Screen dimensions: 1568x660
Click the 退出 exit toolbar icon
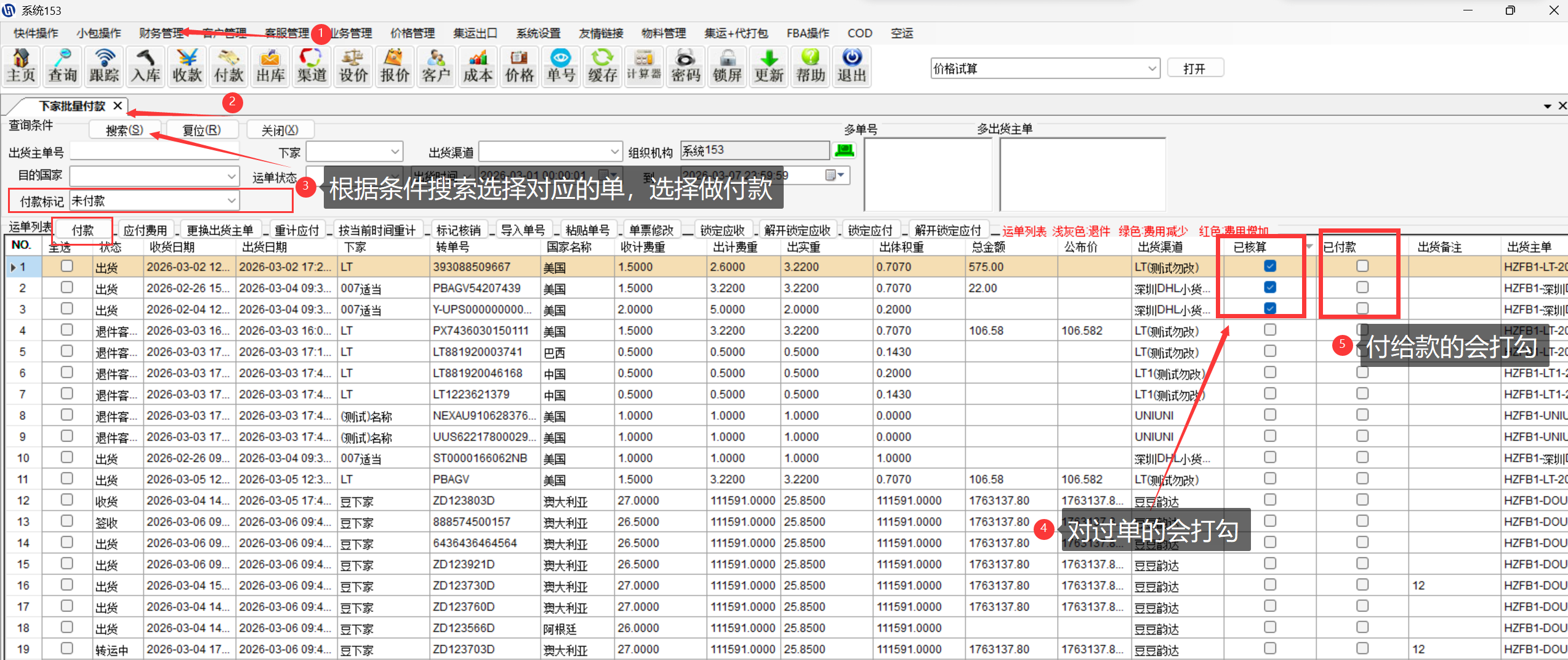coord(852,66)
